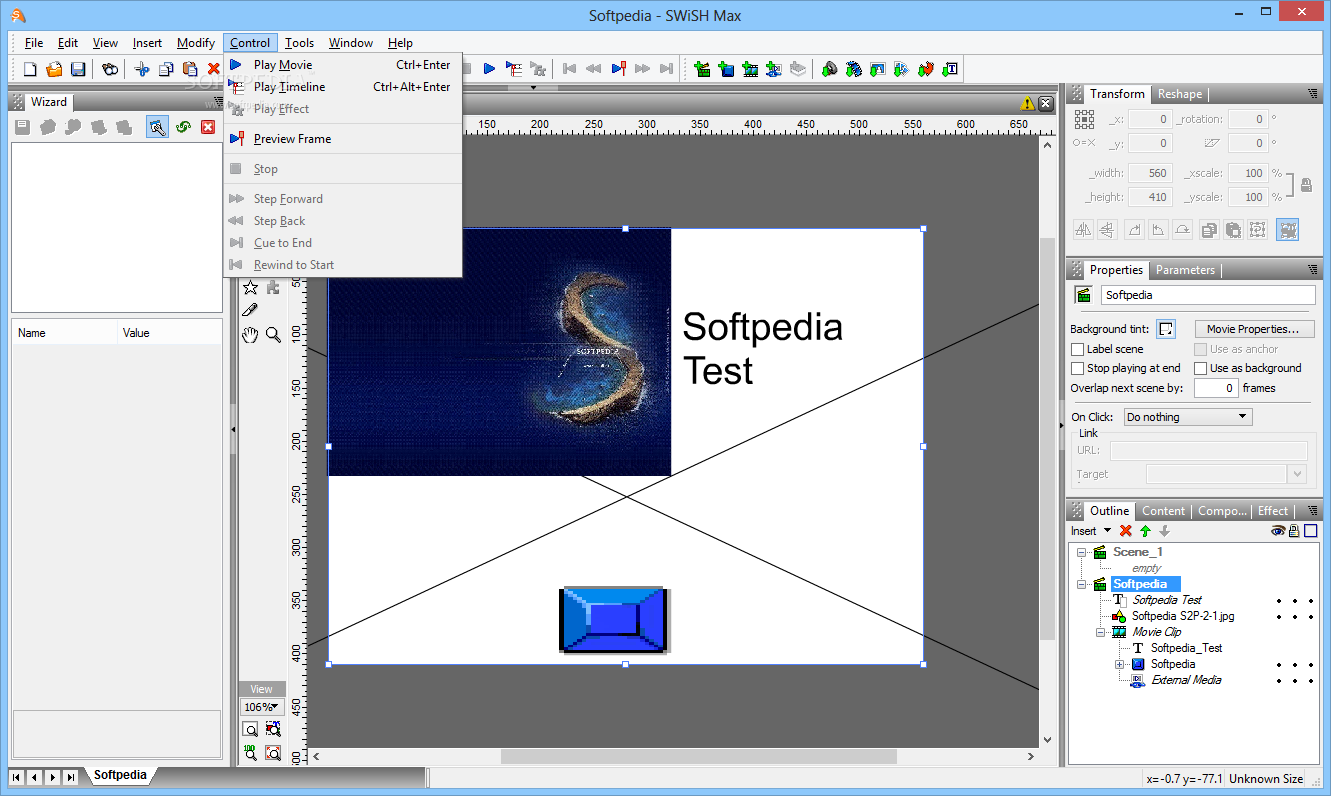Click the Background tint color swatch
Viewport: 1331px width, 796px height.
[1166, 329]
